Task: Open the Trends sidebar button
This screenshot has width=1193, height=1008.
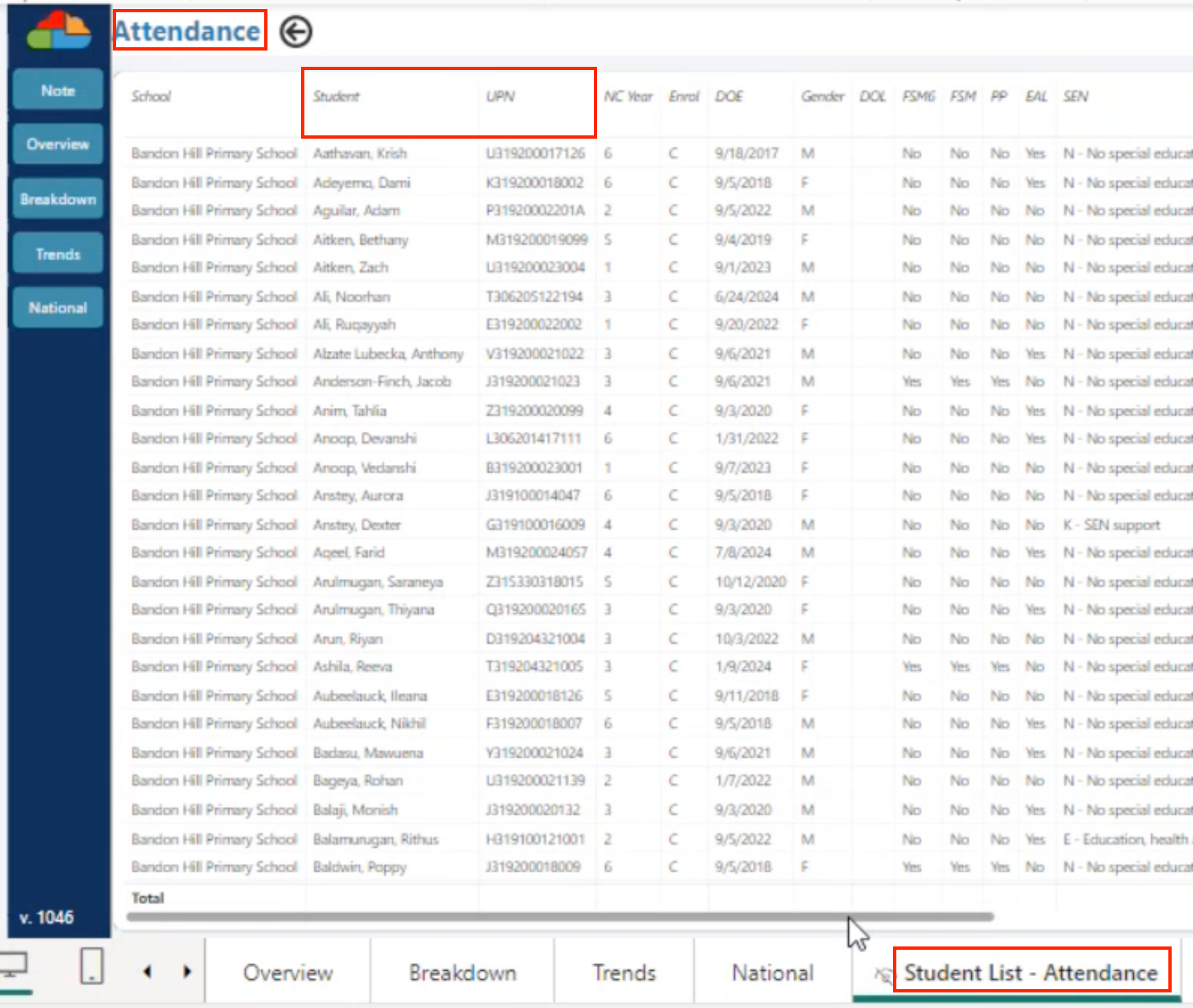Action: (x=58, y=254)
